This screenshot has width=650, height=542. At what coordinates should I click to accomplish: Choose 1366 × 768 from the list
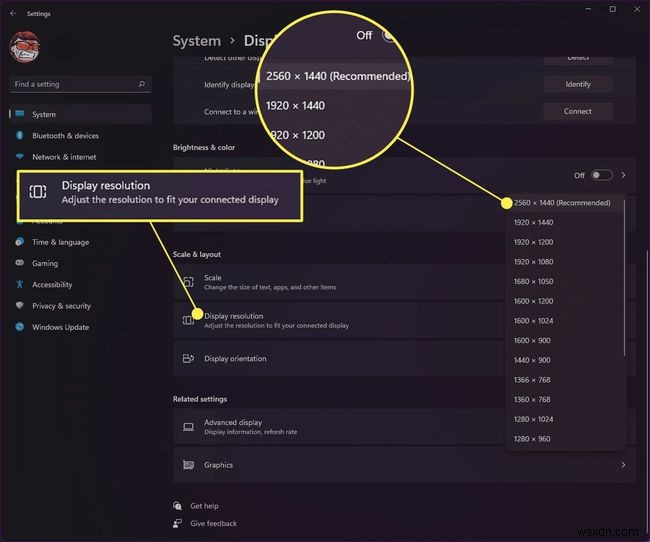(565, 380)
